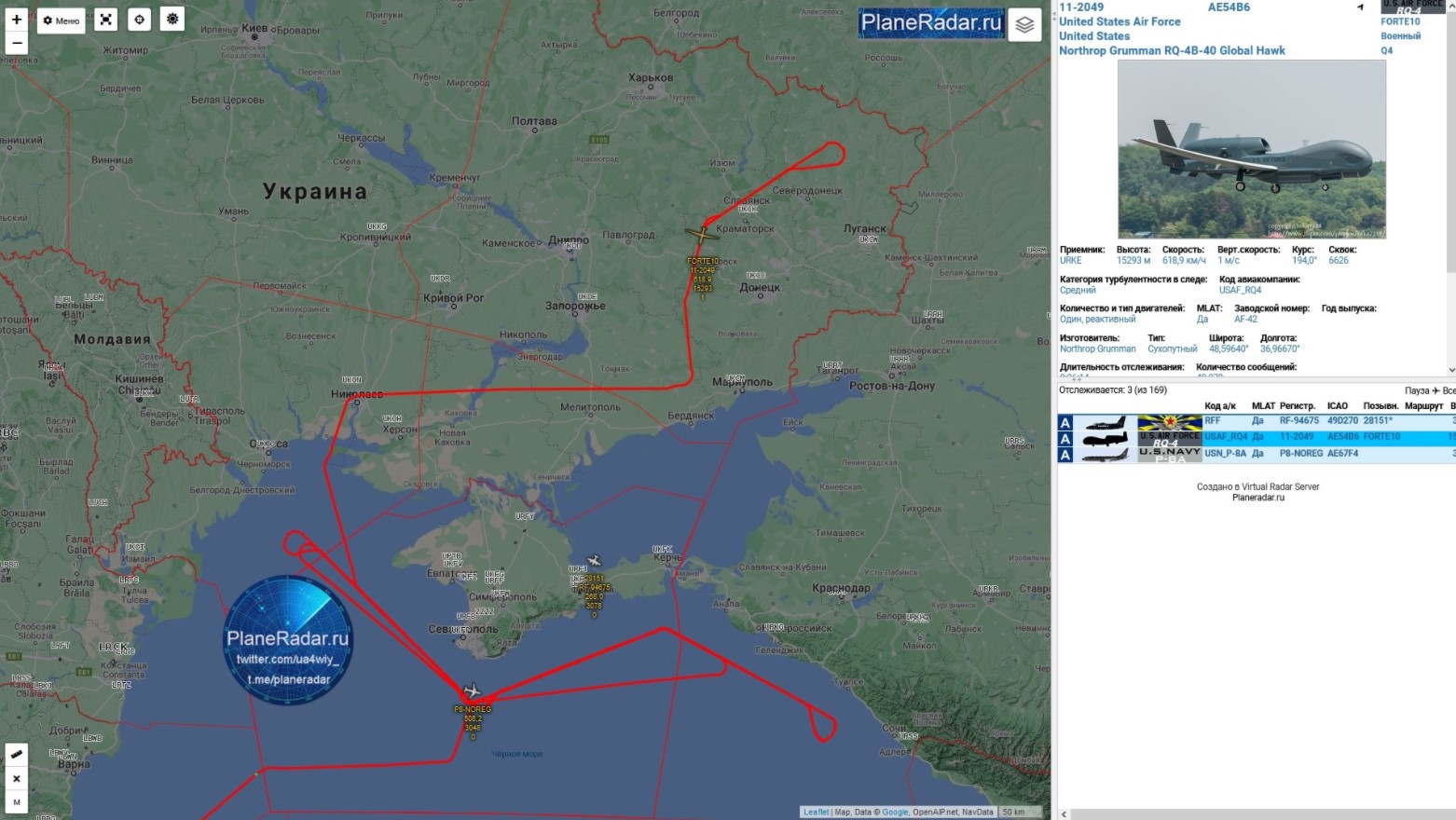
Task: Select RF-94675 aircraft marker over Crimea
Action: point(594,561)
